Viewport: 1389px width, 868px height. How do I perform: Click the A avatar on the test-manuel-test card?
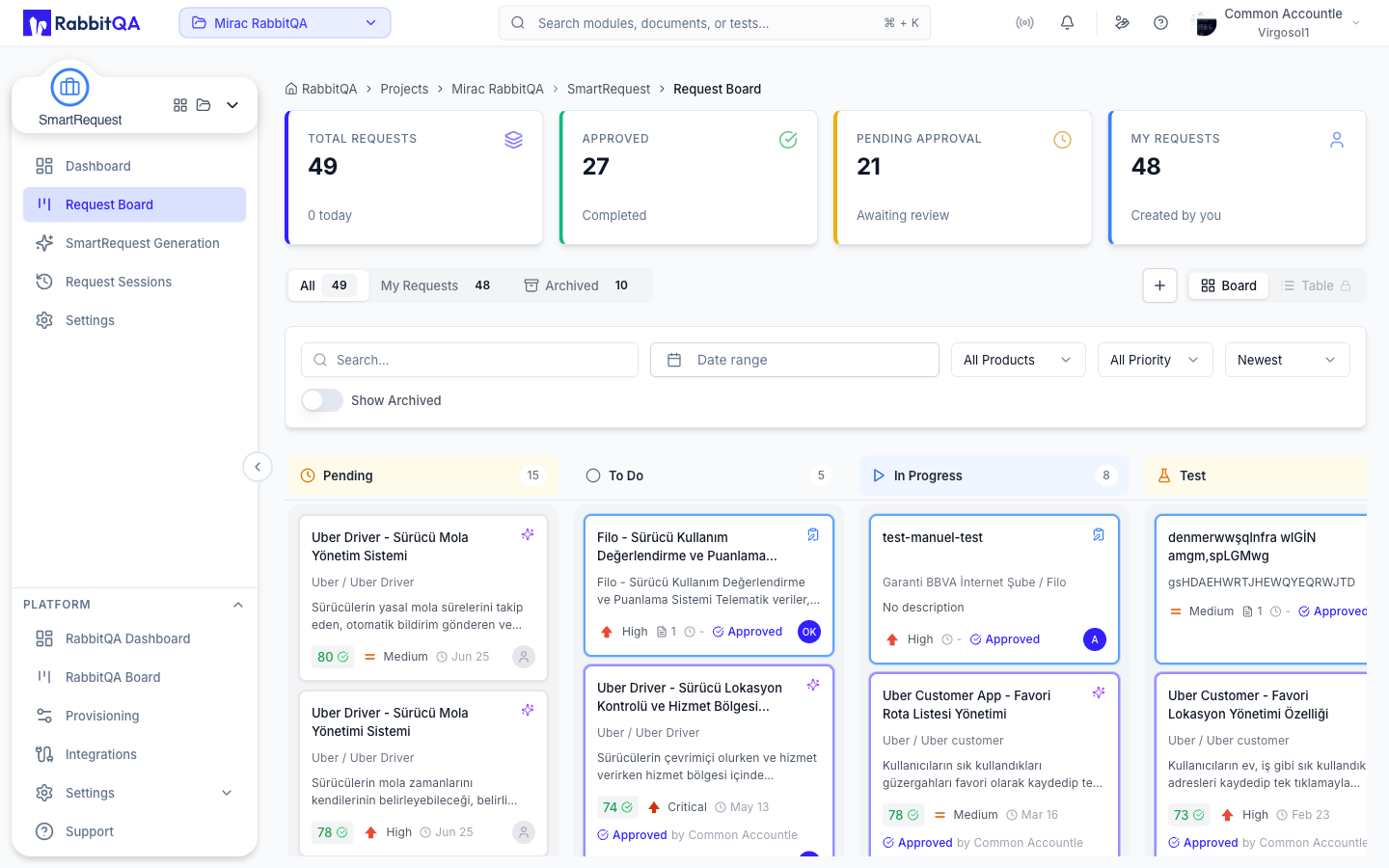click(1095, 639)
